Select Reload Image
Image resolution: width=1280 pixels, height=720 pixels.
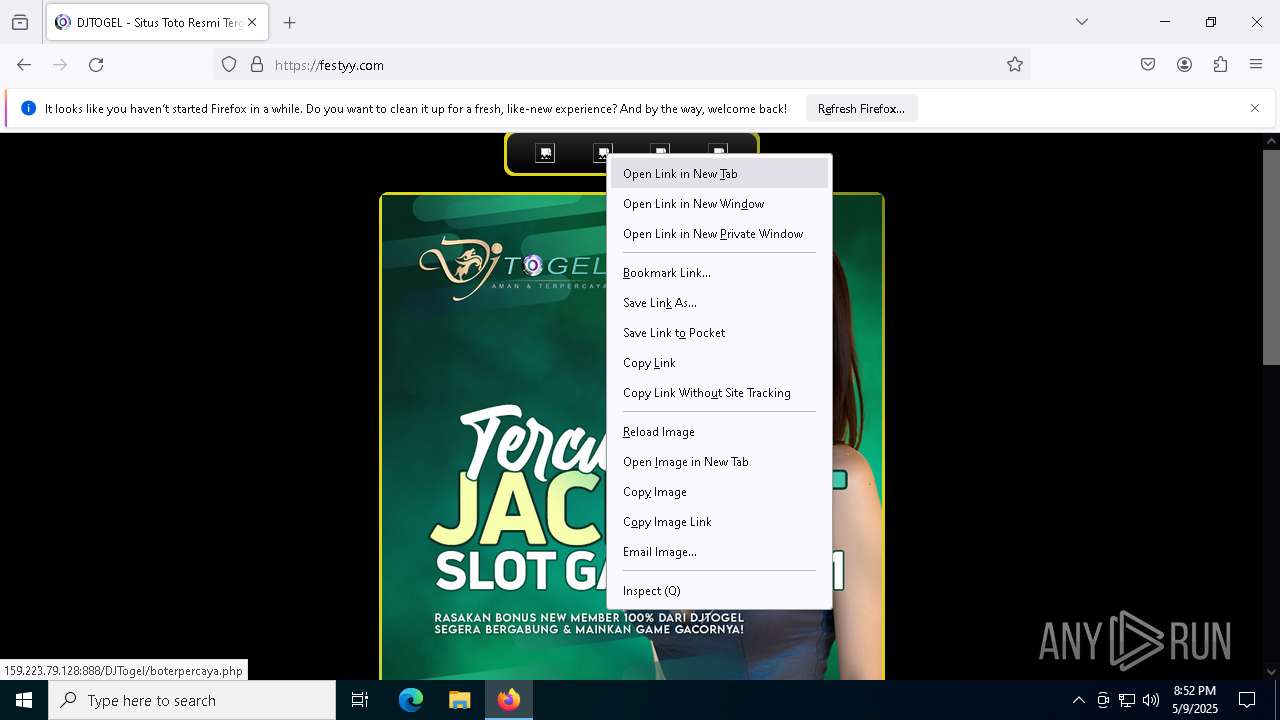[x=719, y=432]
